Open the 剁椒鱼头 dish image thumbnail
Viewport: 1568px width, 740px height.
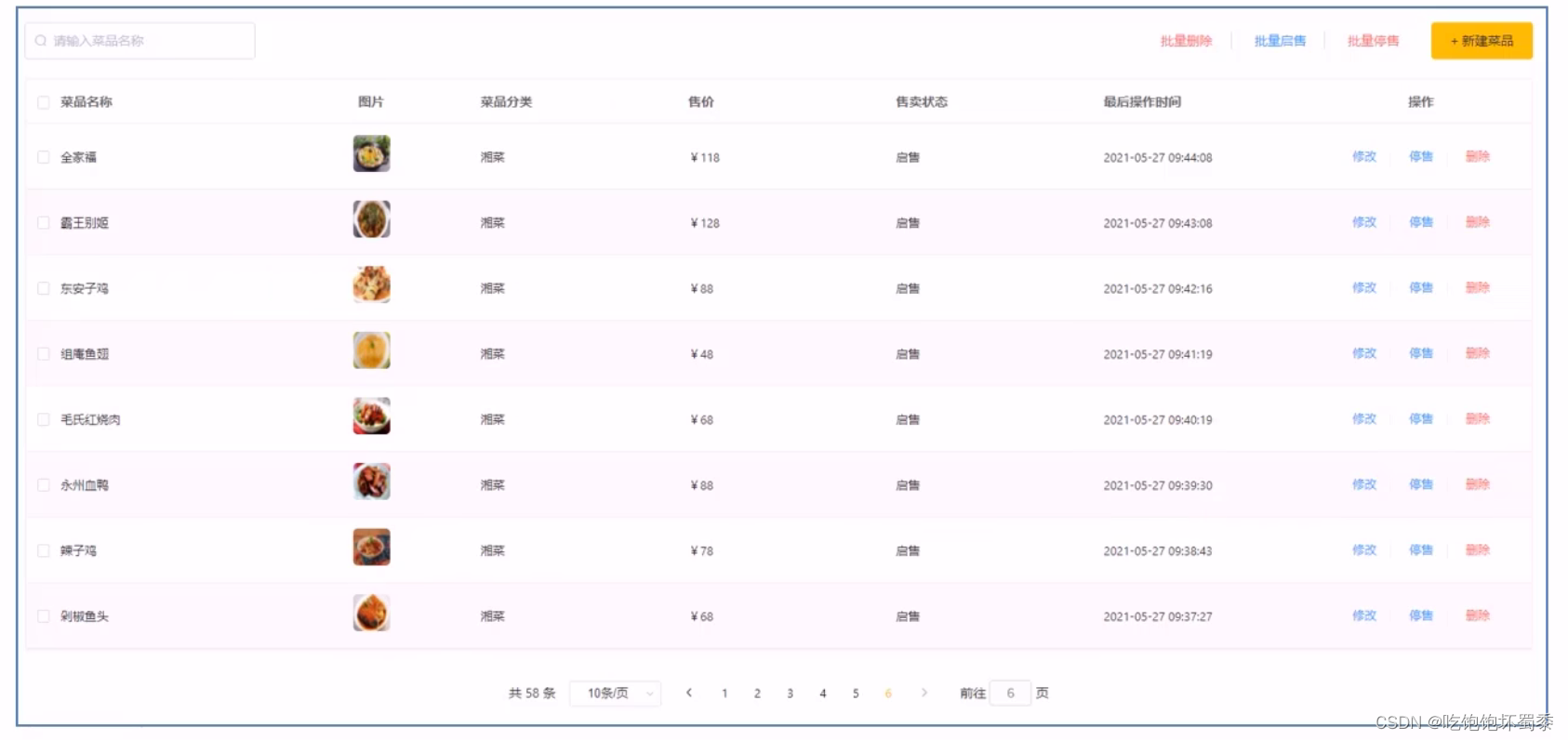click(x=371, y=613)
